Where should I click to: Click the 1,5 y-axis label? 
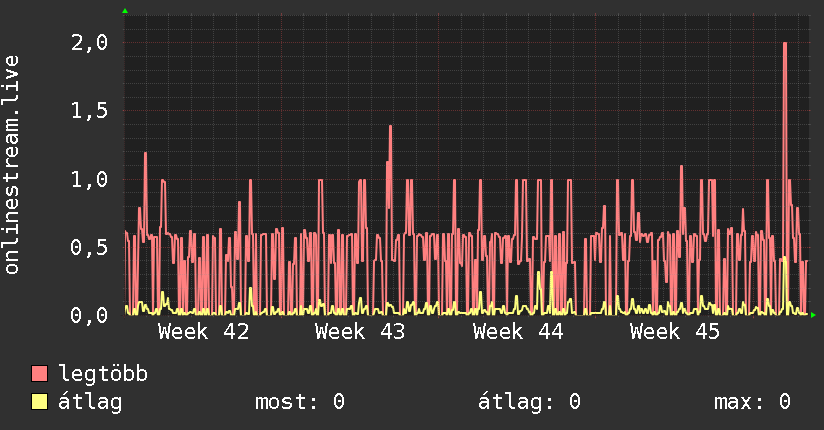pyautogui.click(x=89, y=111)
